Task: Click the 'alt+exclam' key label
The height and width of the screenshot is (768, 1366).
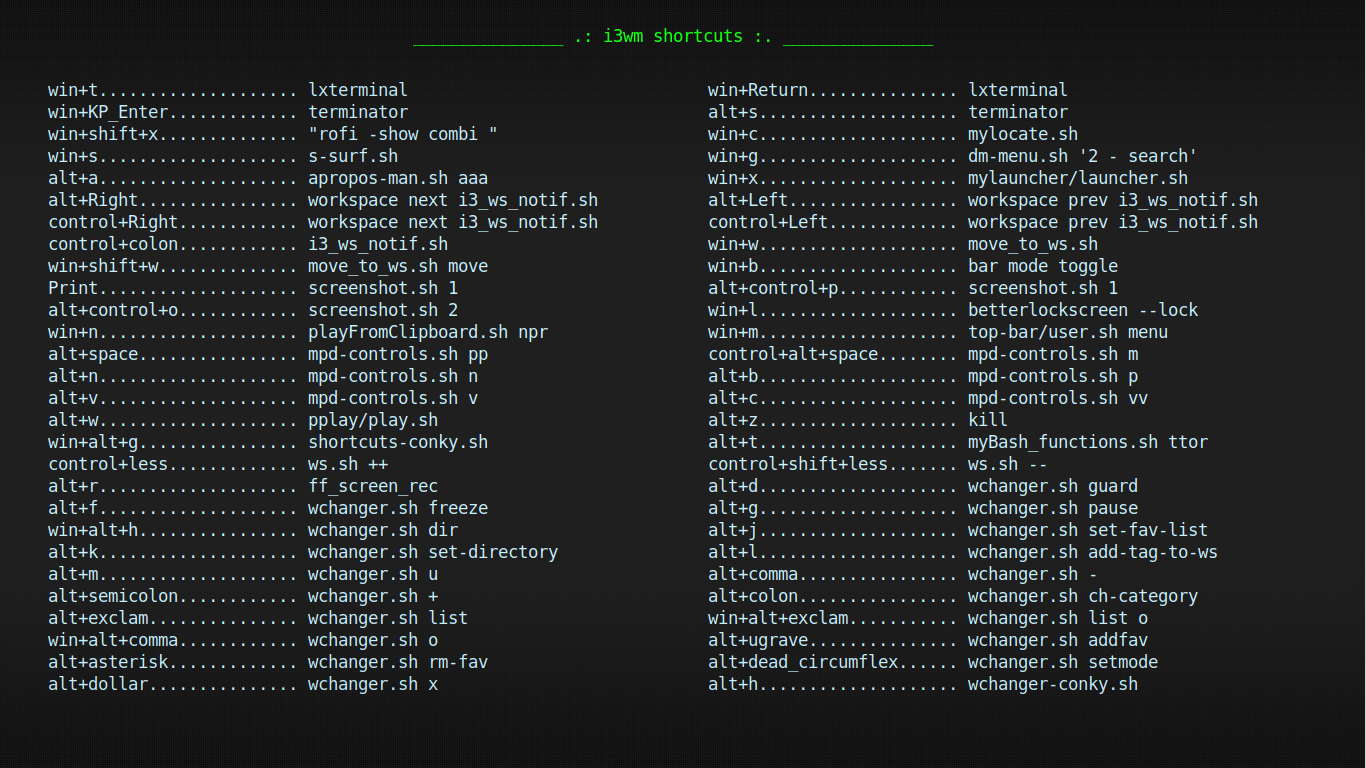Action: 98,618
